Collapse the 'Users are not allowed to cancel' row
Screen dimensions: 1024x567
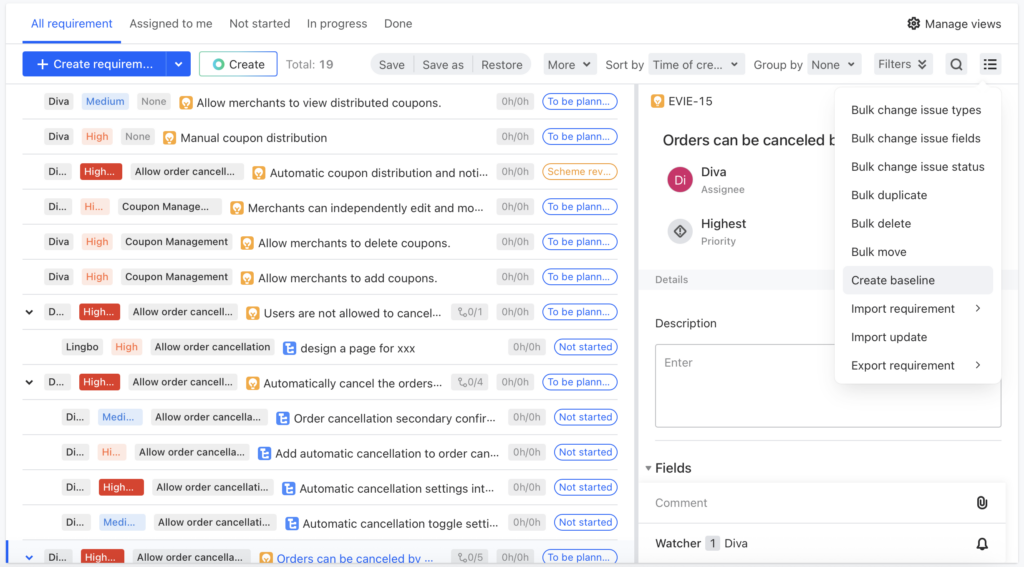pyautogui.click(x=29, y=312)
